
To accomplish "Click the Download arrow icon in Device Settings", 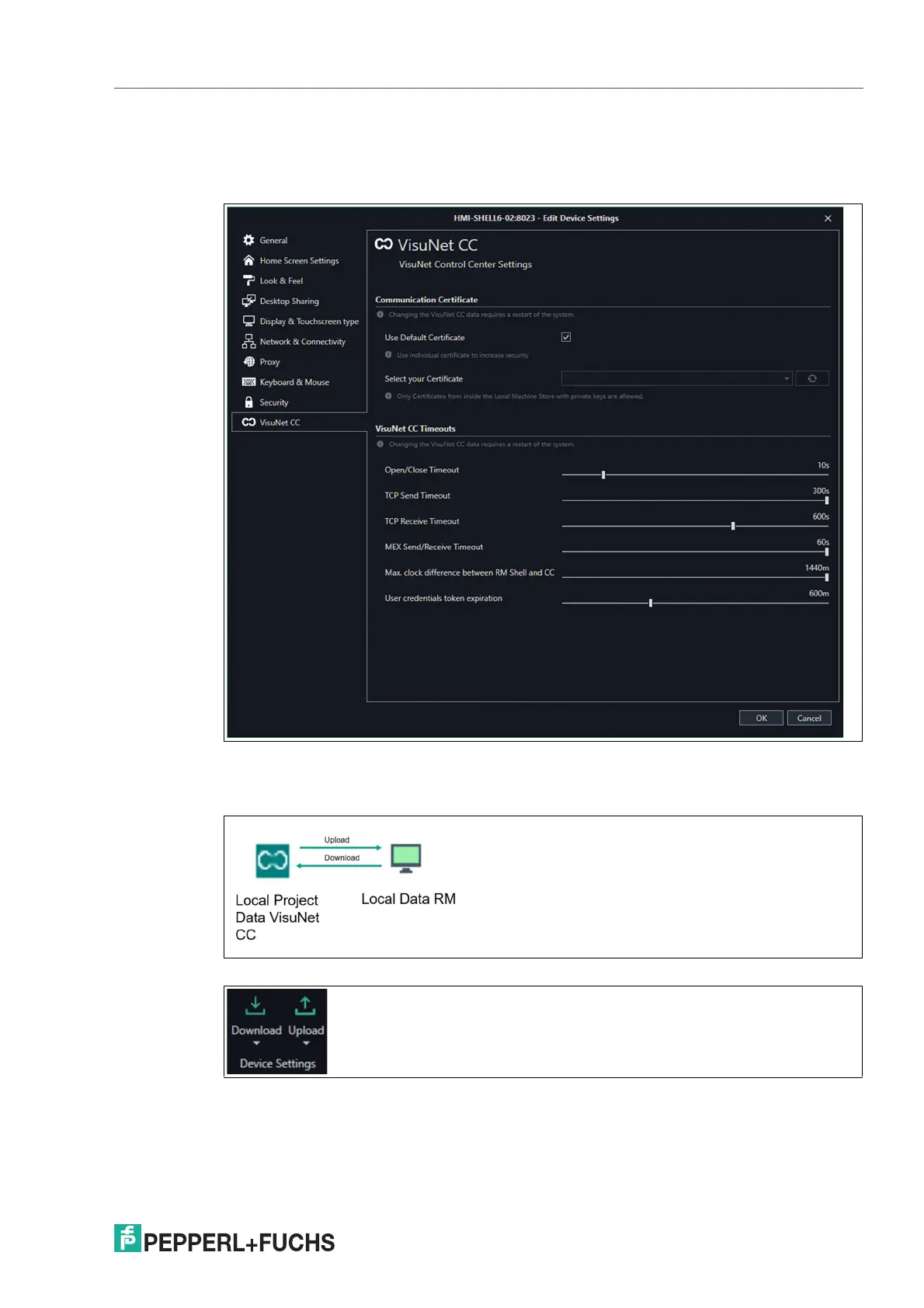I will (255, 1006).
